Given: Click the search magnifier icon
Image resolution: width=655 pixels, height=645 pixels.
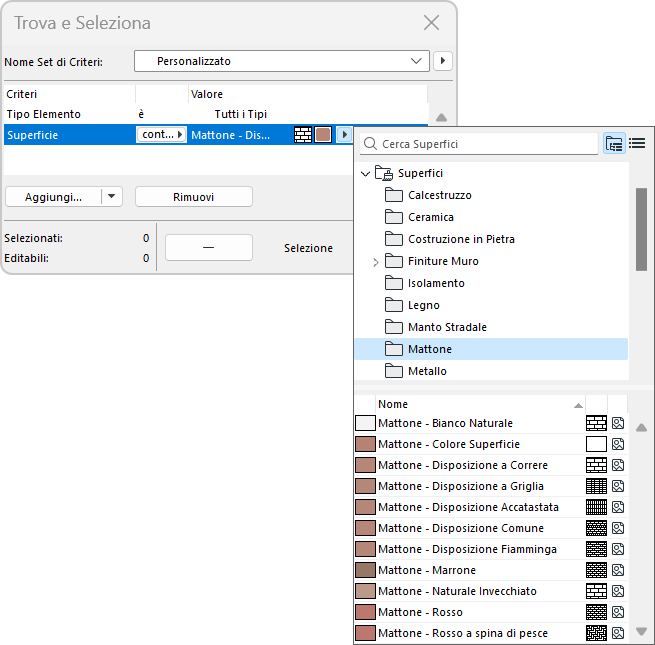Looking at the screenshot, I should tap(370, 144).
